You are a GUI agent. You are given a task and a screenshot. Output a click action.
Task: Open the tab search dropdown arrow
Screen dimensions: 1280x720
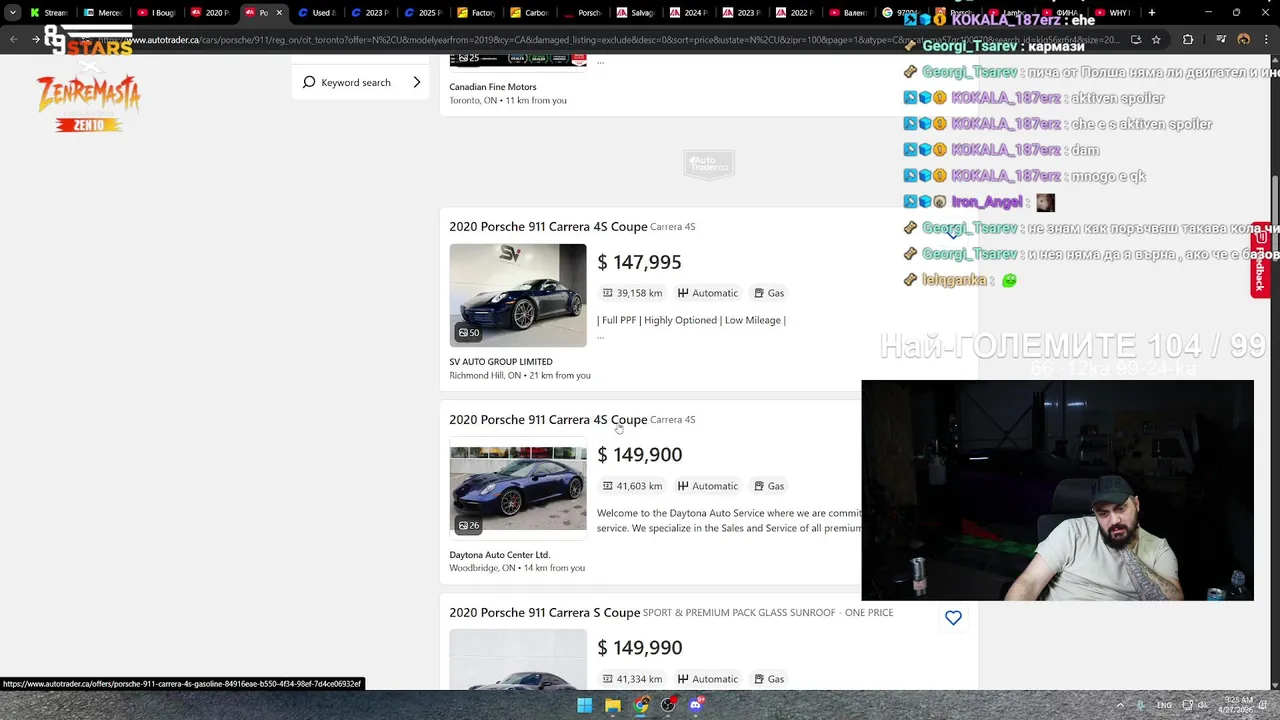pyautogui.click(x=12, y=13)
